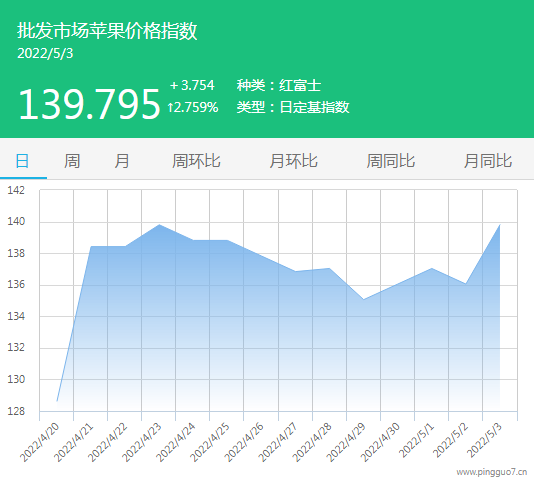The width and height of the screenshot is (534, 483).
Task: Click the +3.754 change value
Action: tap(192, 85)
